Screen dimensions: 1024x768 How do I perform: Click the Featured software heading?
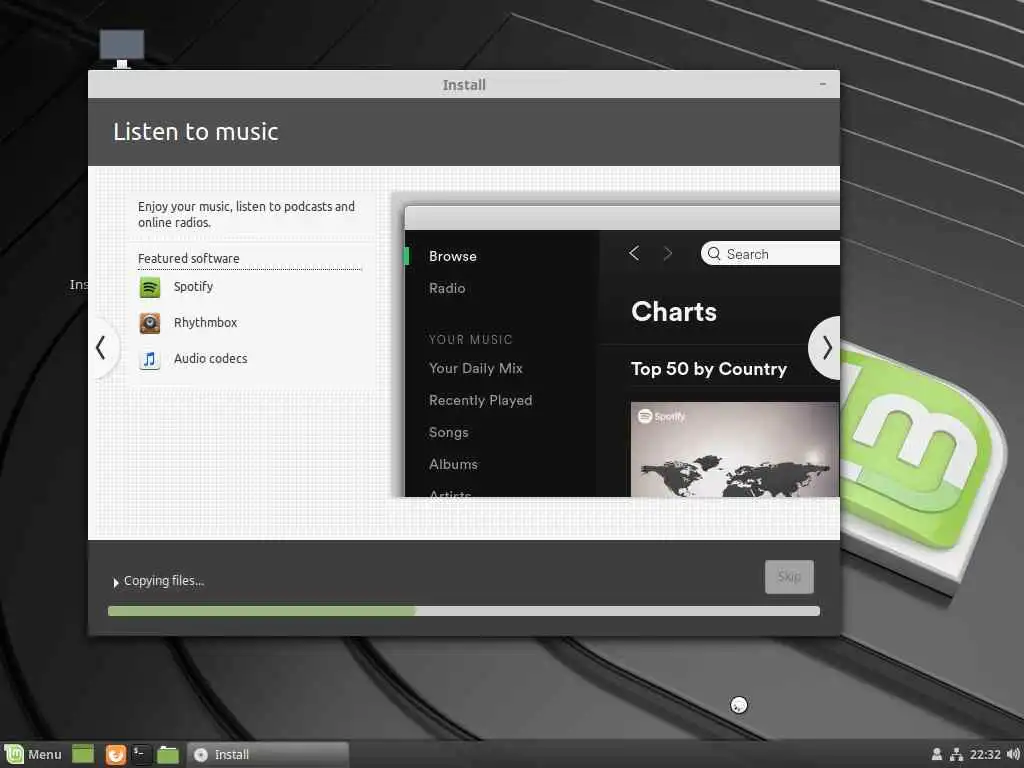point(189,259)
